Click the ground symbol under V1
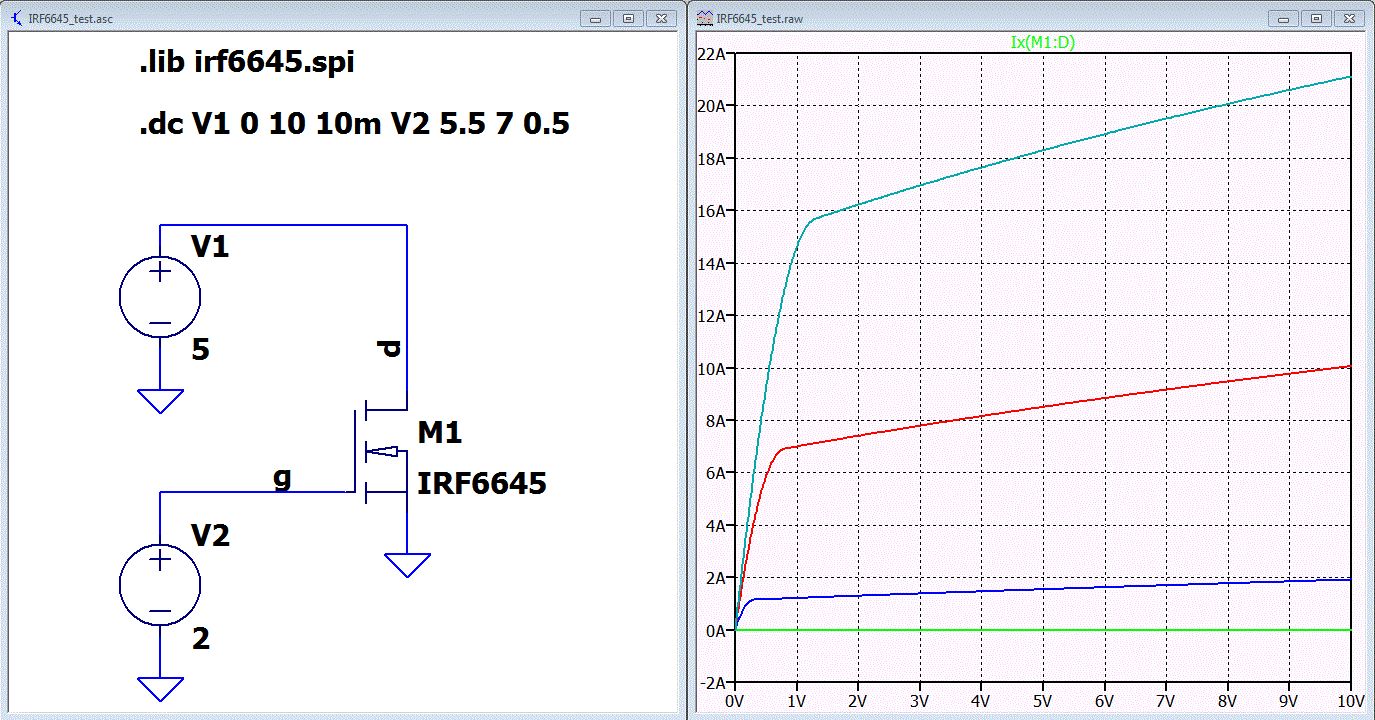This screenshot has width=1375, height=720. click(160, 400)
